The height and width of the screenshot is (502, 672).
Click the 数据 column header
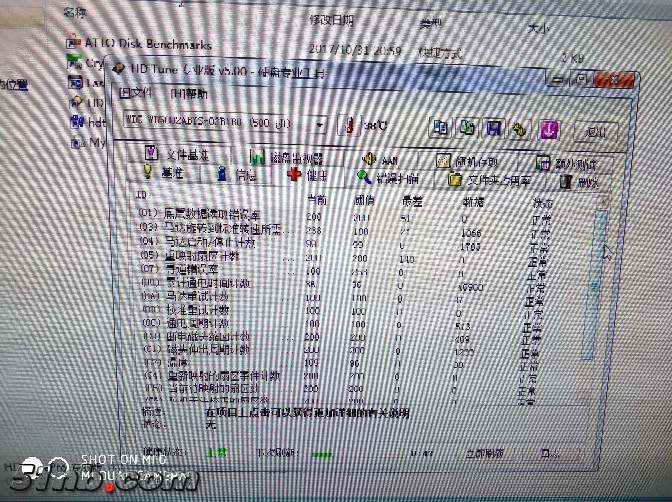[x=473, y=201]
